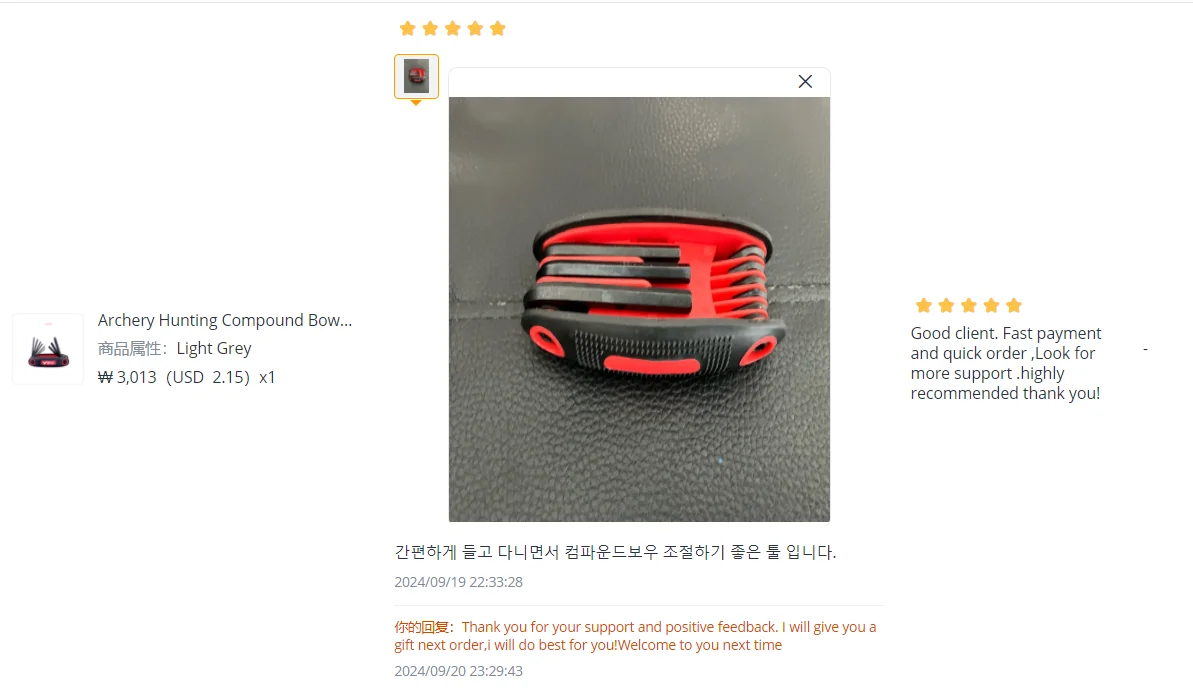Image resolution: width=1193 pixels, height=693 pixels.
Task: Click the enlarged photo of the red tool
Action: point(639,309)
